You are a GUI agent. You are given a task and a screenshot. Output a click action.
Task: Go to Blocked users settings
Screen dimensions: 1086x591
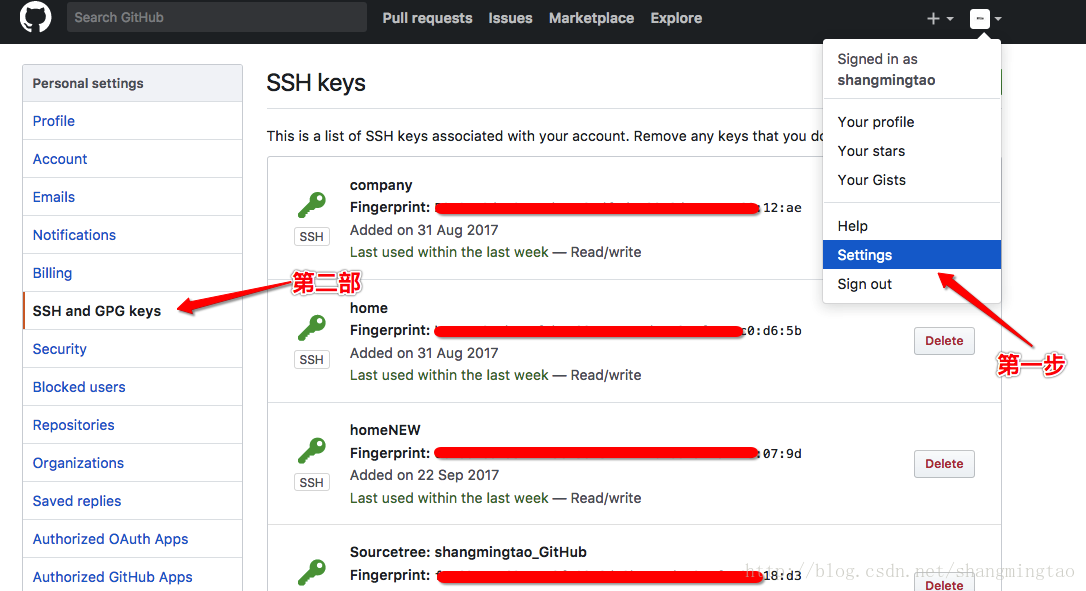tap(132, 387)
